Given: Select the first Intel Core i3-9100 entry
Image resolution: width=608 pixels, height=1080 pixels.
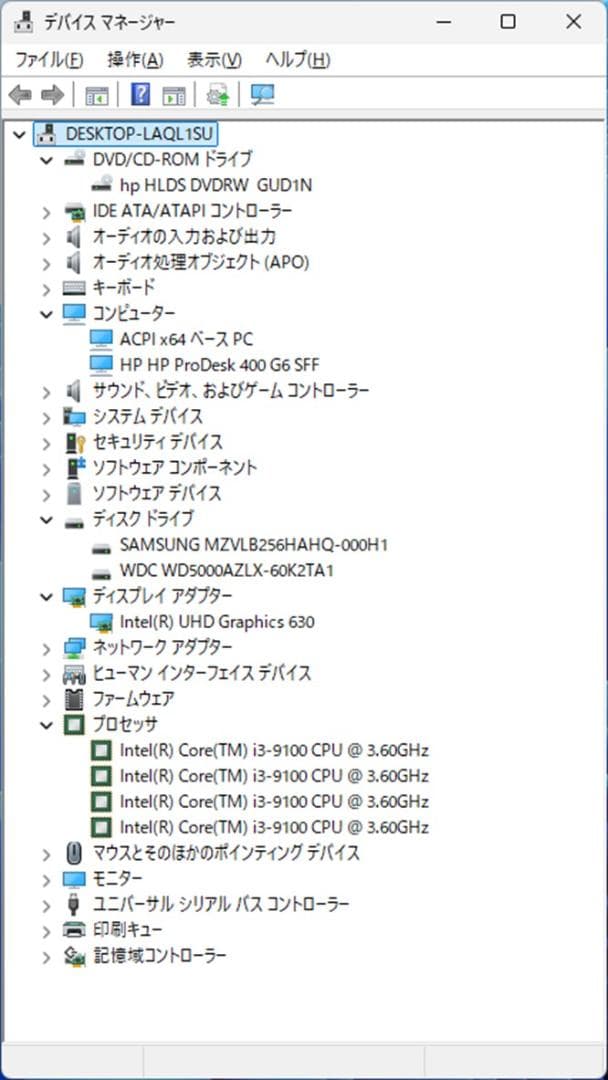Looking at the screenshot, I should click(274, 751).
